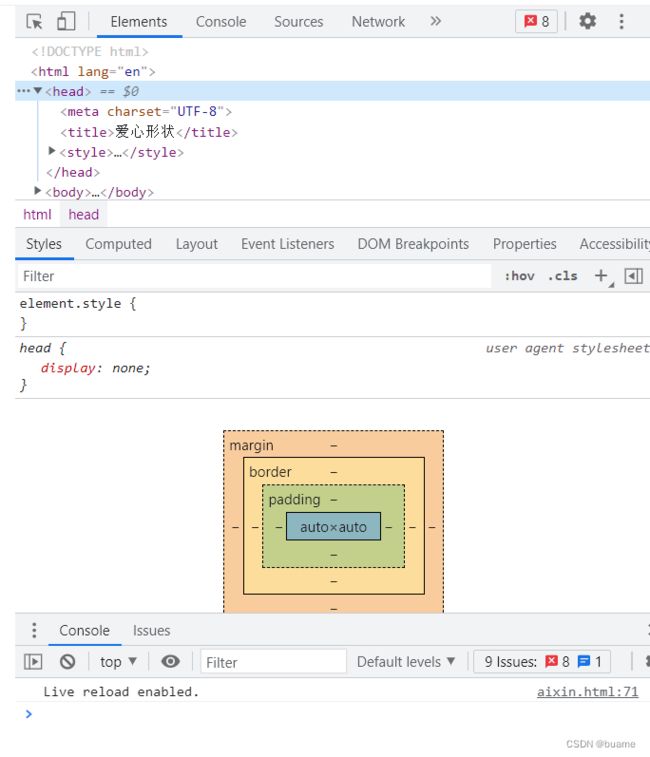The height and width of the screenshot is (757, 650).
Task: Open the Properties pane tab
Action: coord(524,244)
